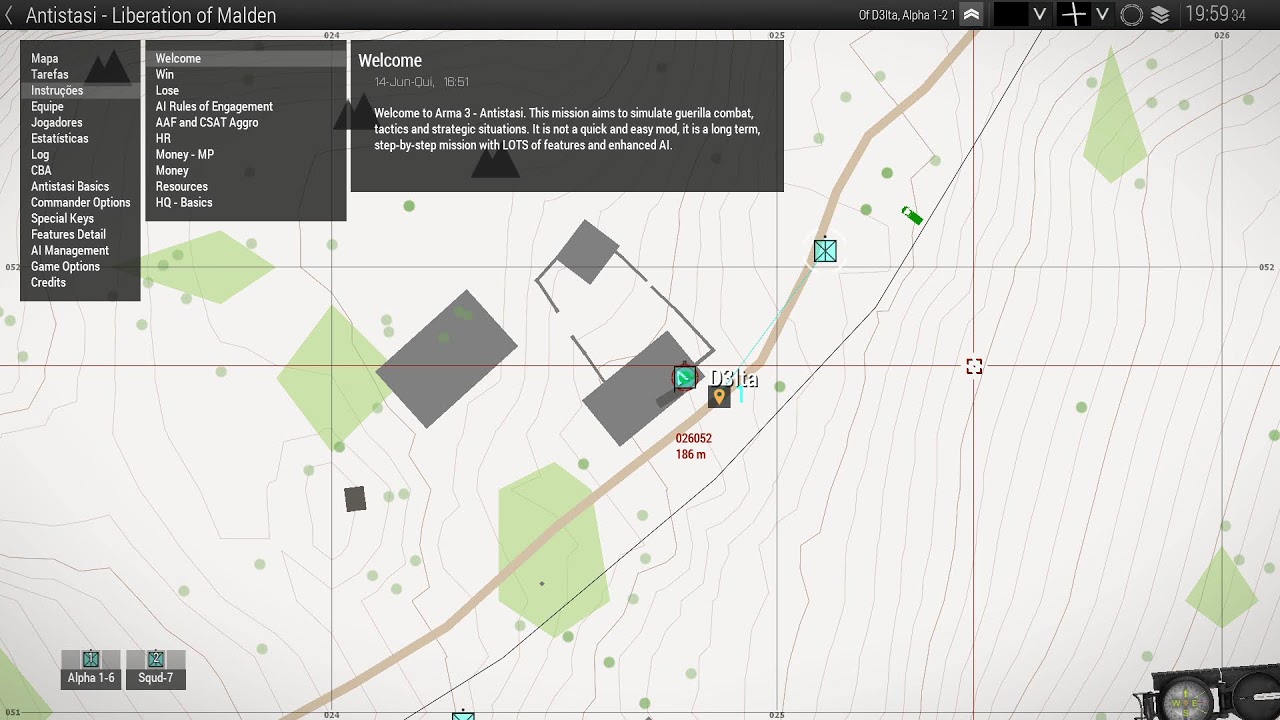Select the Squd-7 group button
The width and height of the screenshot is (1280, 720).
tap(156, 669)
